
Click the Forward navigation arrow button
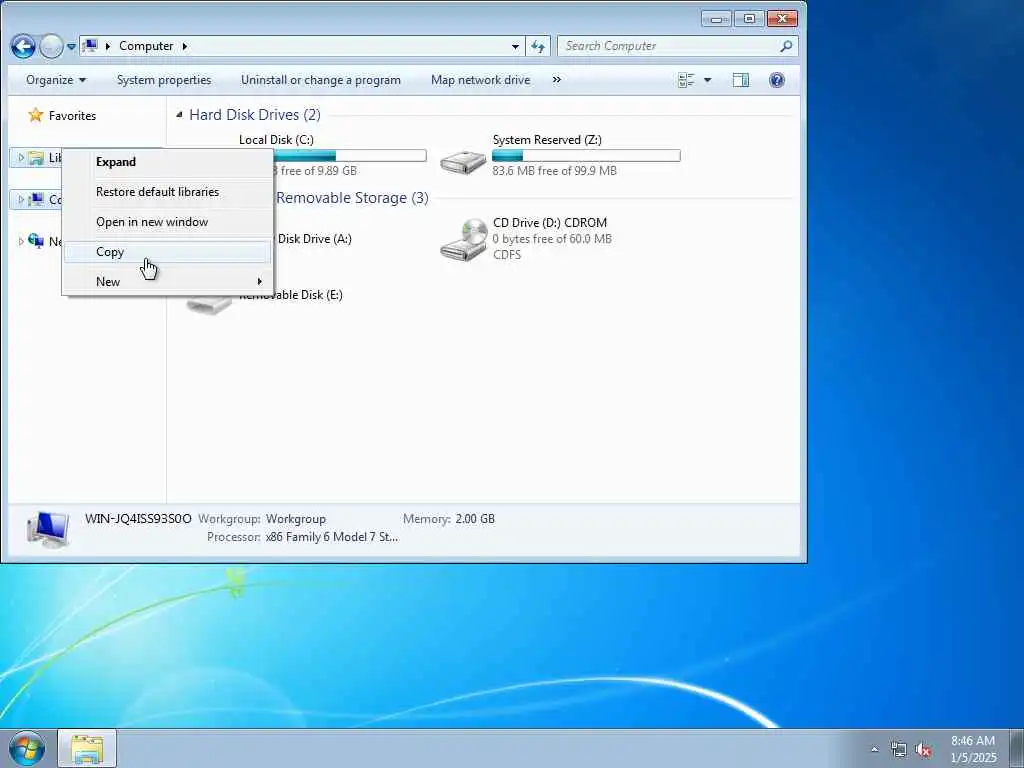(52, 46)
